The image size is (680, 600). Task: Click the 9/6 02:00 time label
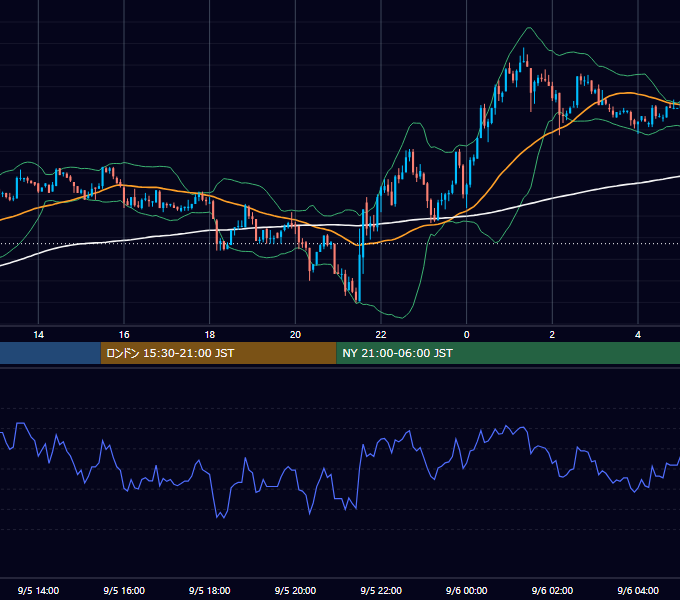552,590
